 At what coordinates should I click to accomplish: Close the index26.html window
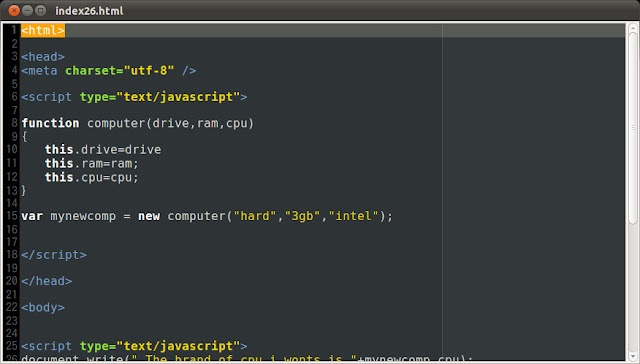tap(14, 11)
